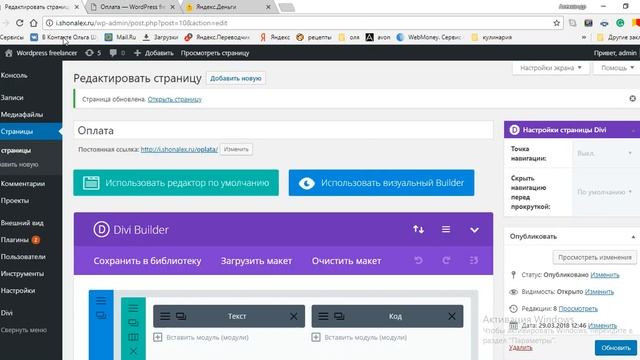Open the permalink i.shonalex.ru/oplata link

click(179, 149)
